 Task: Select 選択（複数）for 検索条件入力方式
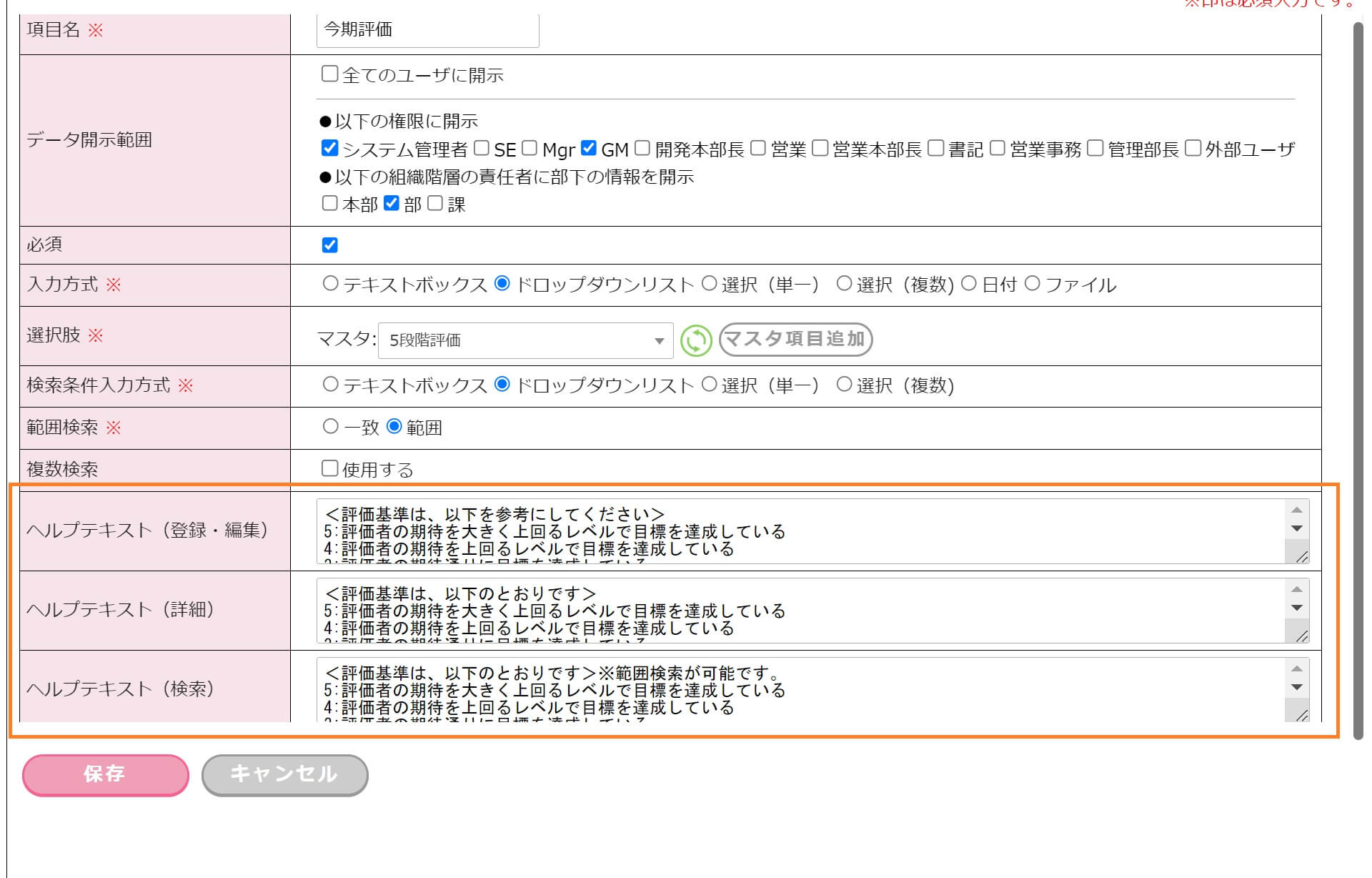[x=844, y=384]
